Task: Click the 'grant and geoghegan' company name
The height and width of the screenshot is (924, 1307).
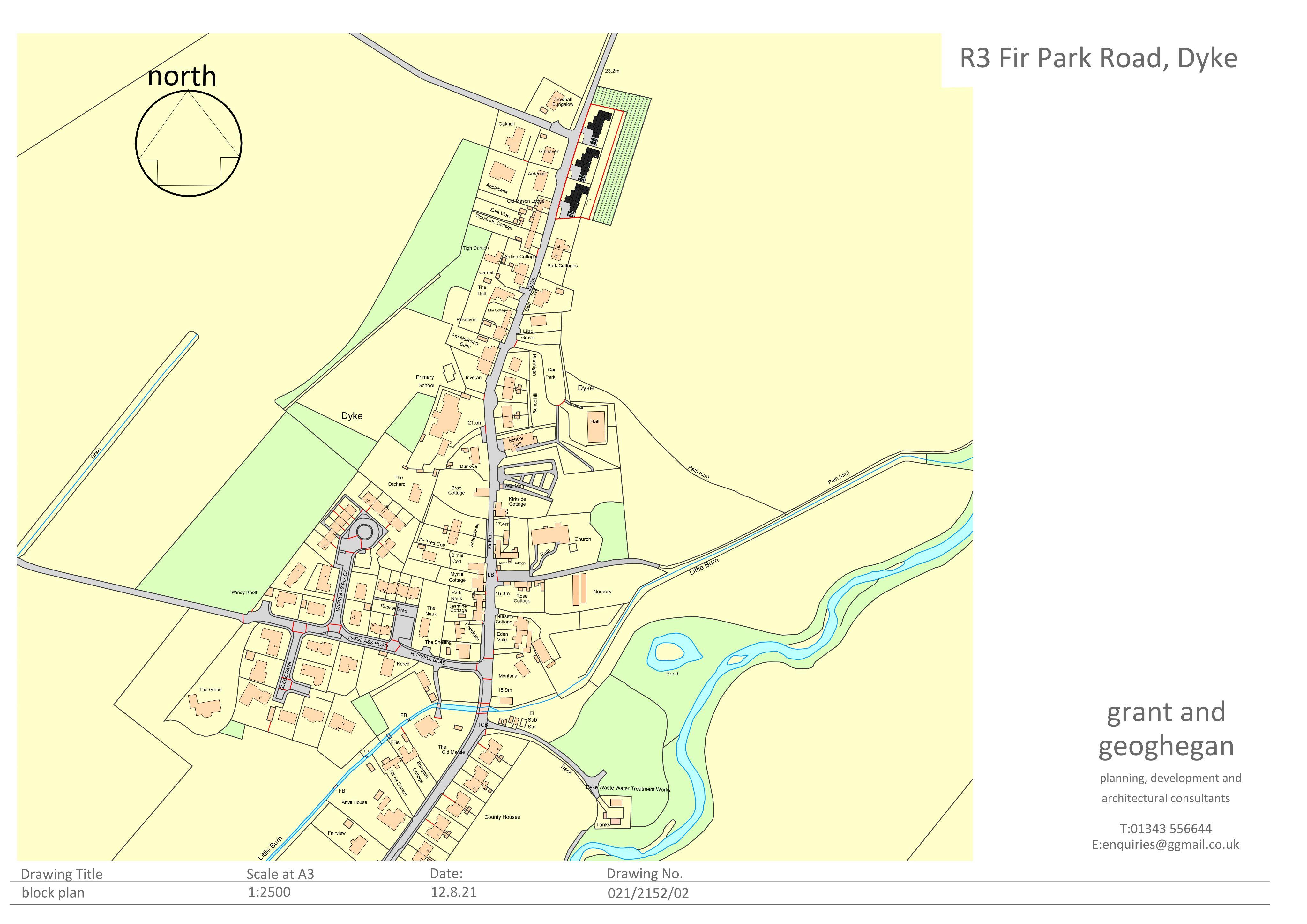Action: (x=1166, y=729)
